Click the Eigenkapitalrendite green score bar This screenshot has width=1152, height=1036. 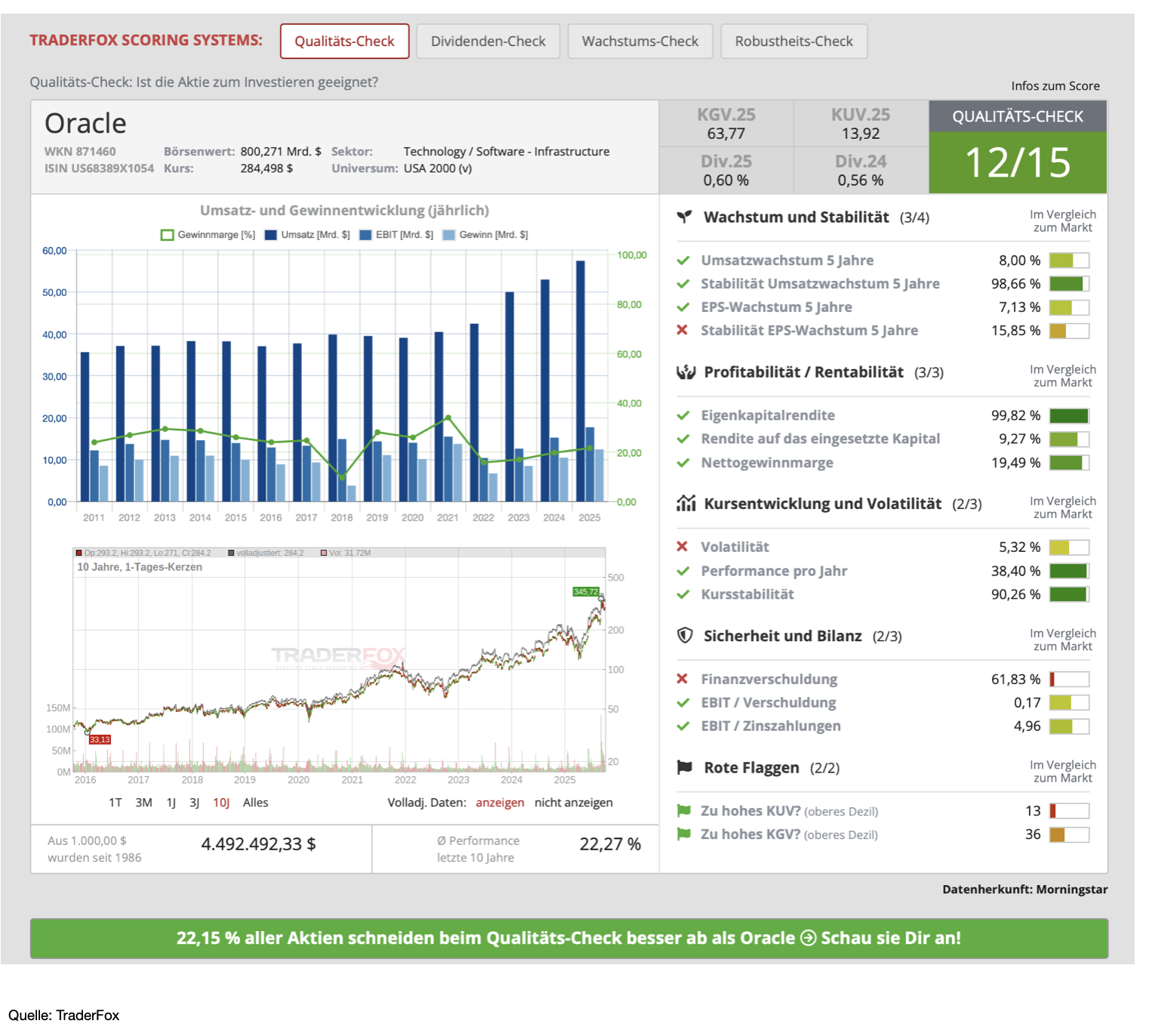pyautogui.click(x=1069, y=416)
